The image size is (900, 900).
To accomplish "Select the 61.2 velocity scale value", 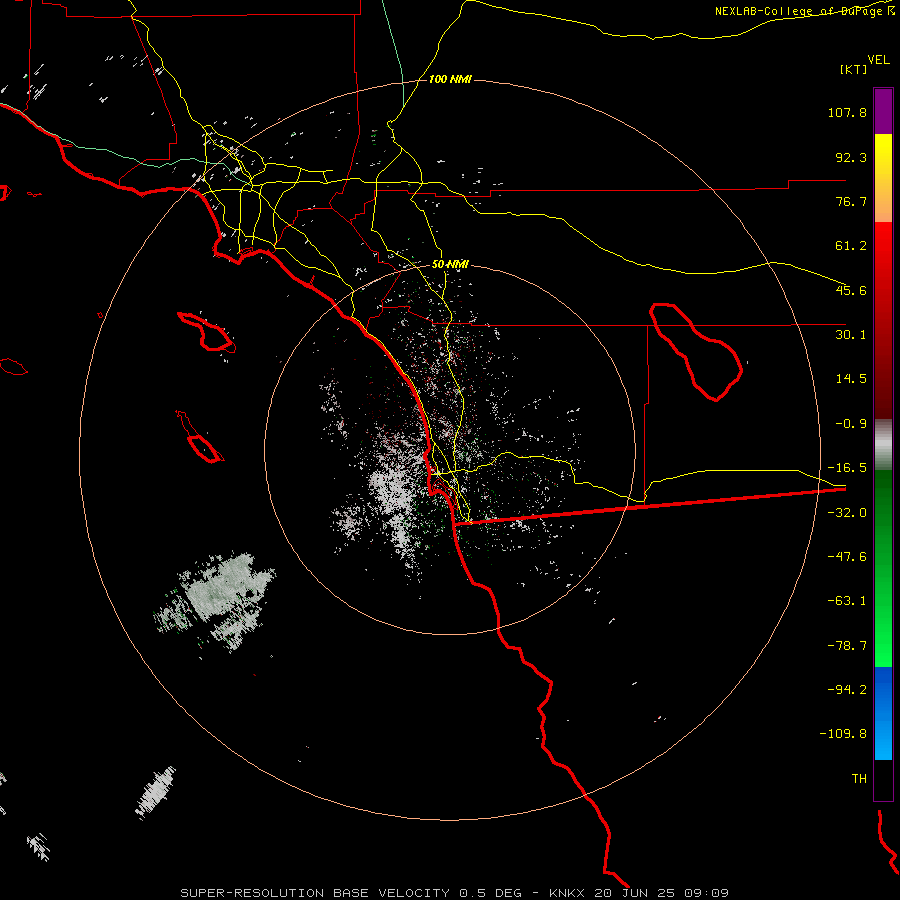I will (851, 246).
